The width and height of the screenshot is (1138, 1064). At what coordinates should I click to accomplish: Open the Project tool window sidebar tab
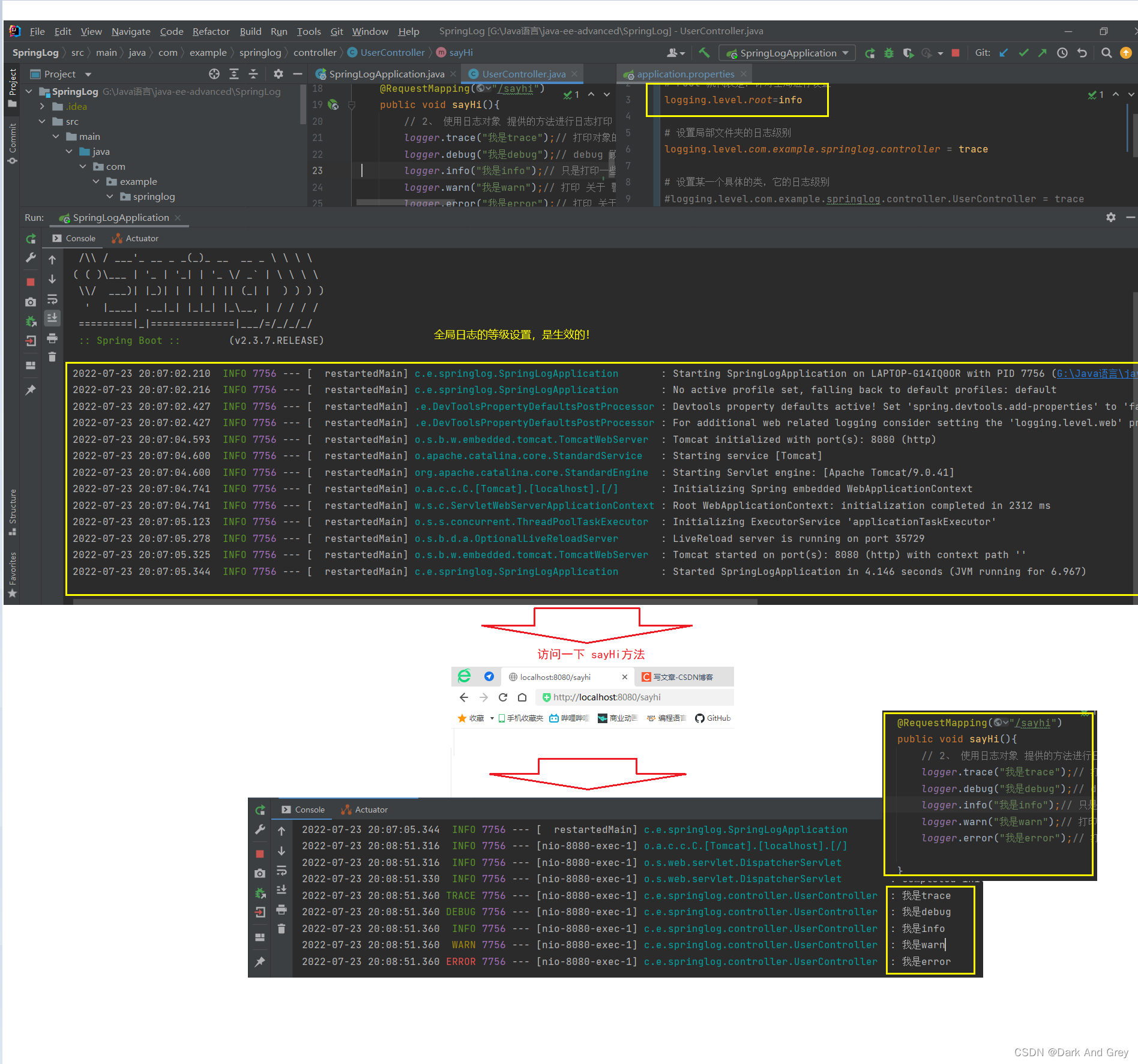[x=12, y=88]
